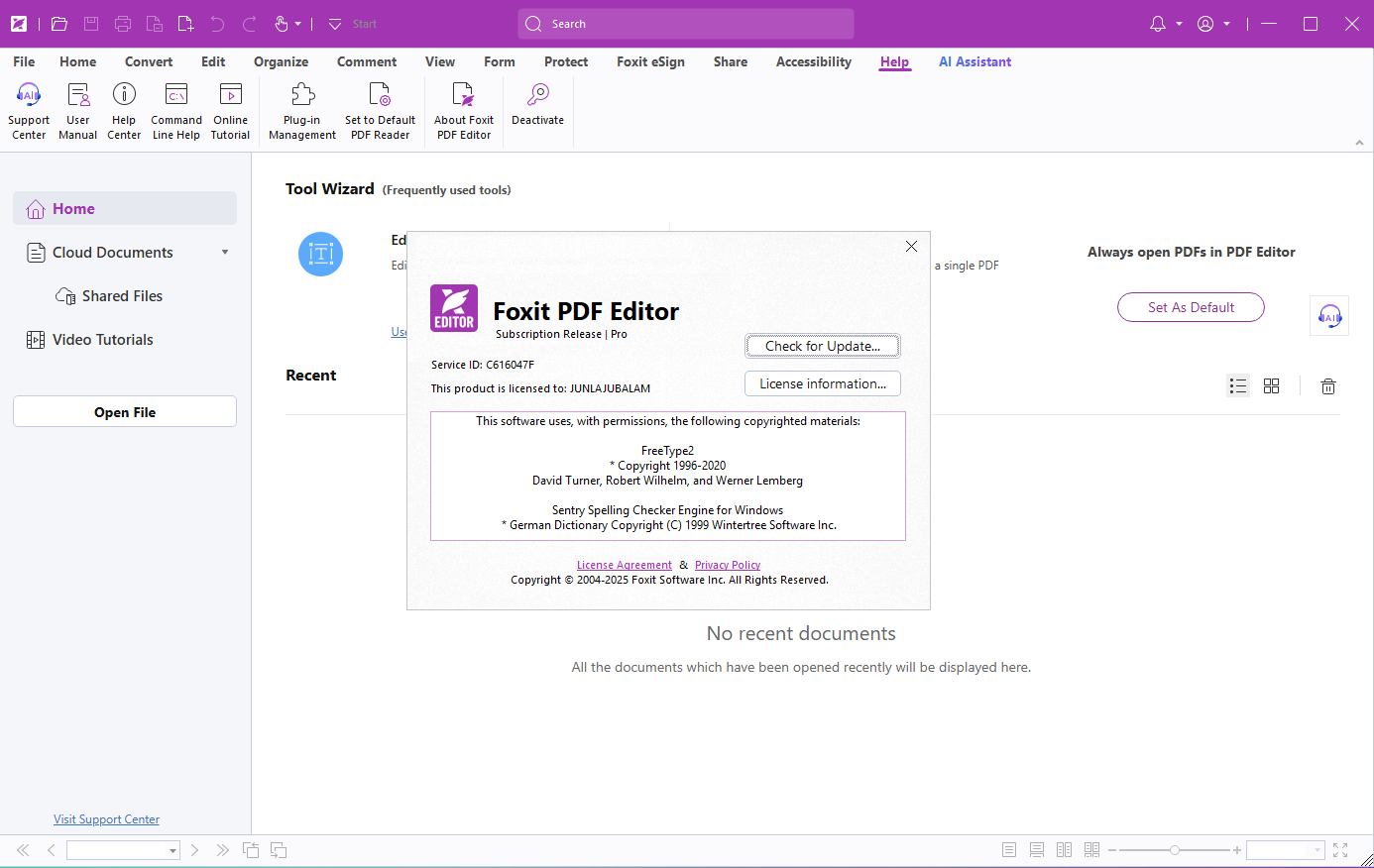Click About Foxit PDF Editor icon
This screenshot has height=868, width=1374.
463,111
